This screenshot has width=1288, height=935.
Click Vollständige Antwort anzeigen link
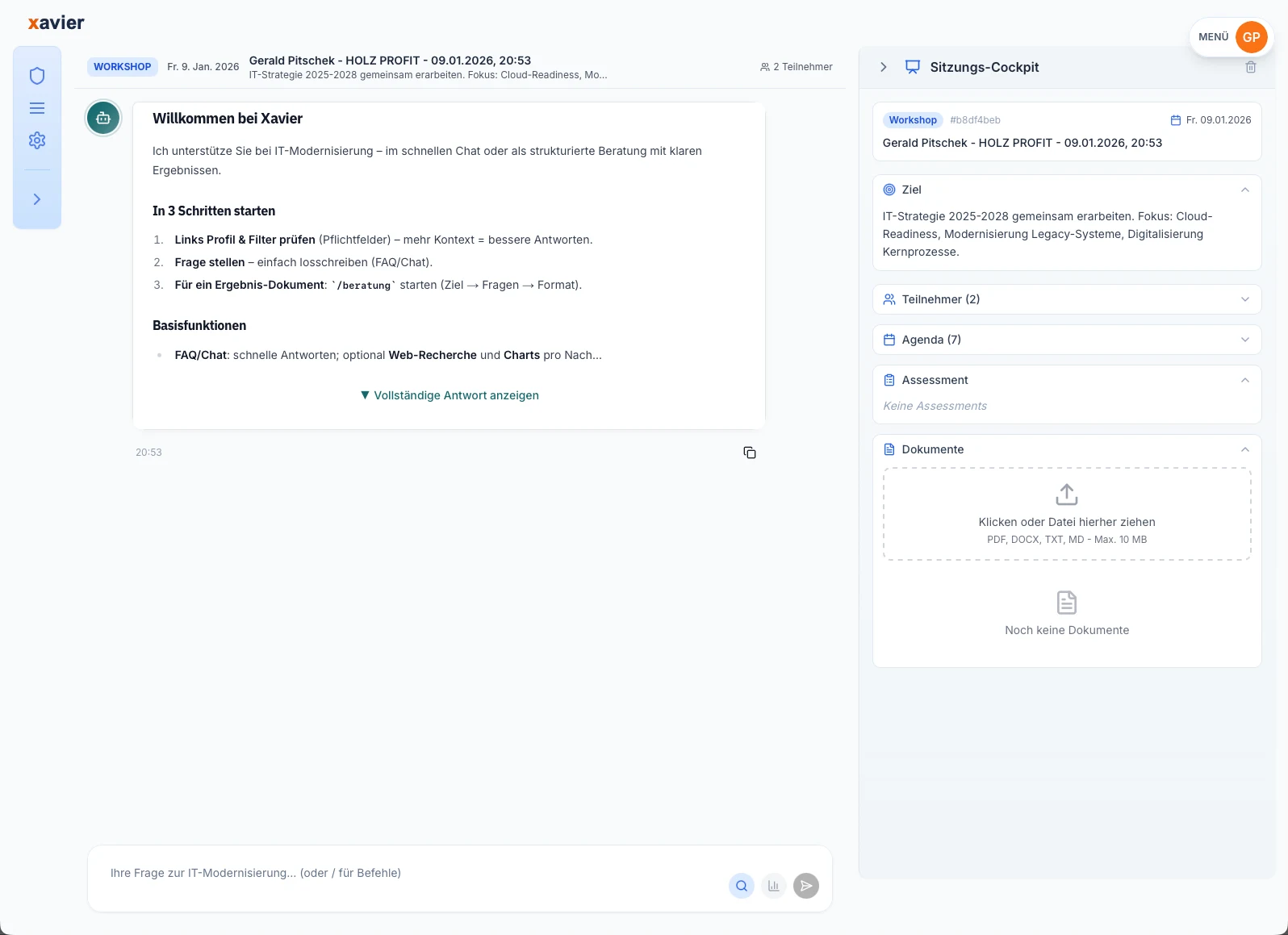450,395
